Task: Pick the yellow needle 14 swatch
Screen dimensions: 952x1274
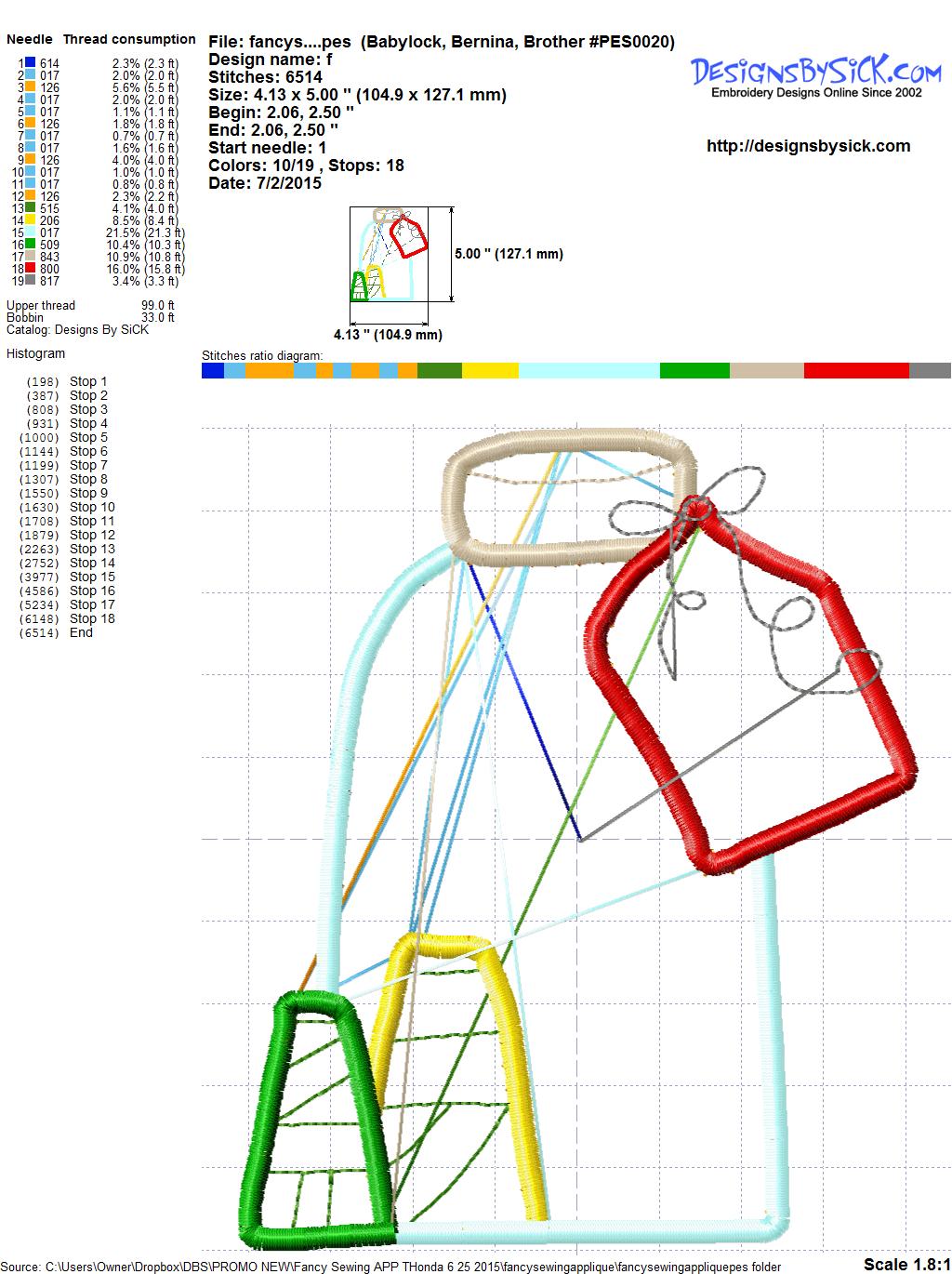Action: (31, 220)
